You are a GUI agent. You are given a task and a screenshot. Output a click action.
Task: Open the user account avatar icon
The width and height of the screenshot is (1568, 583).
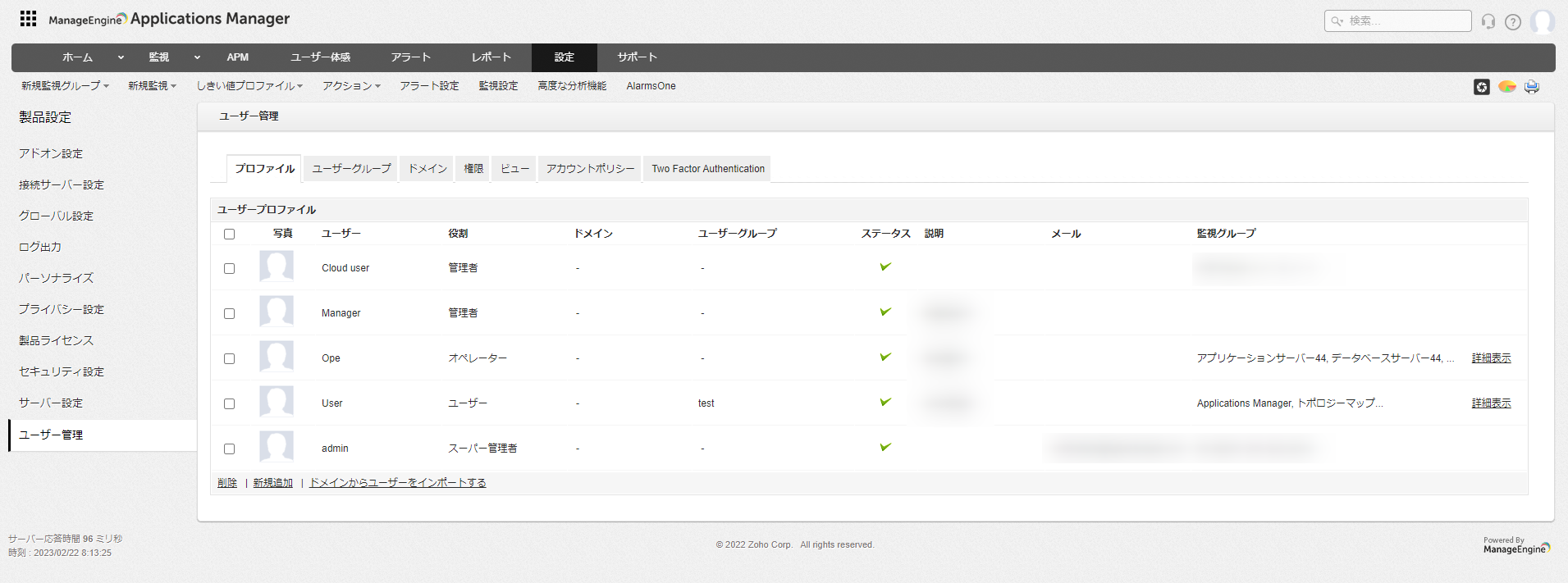[1542, 21]
